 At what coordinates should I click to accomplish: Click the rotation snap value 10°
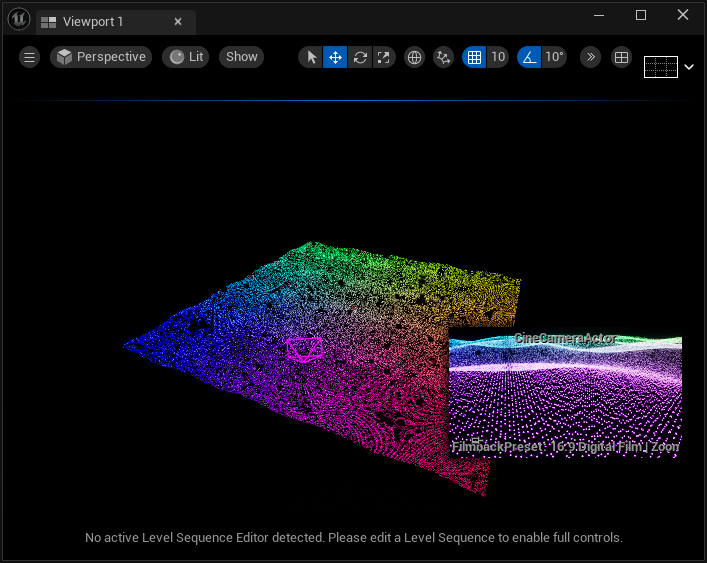(554, 57)
